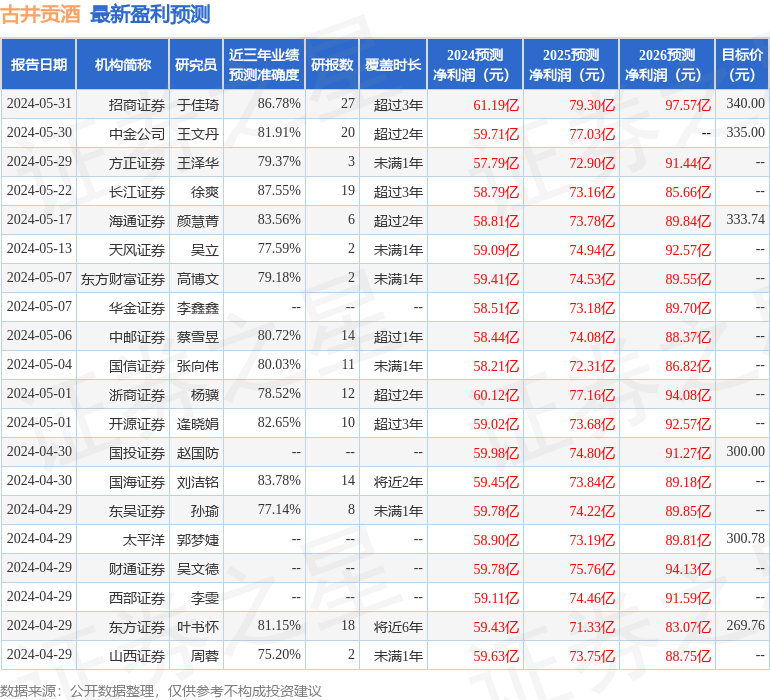Click the 75.20% accuracy value
The width and height of the screenshot is (770, 700).
279,654
